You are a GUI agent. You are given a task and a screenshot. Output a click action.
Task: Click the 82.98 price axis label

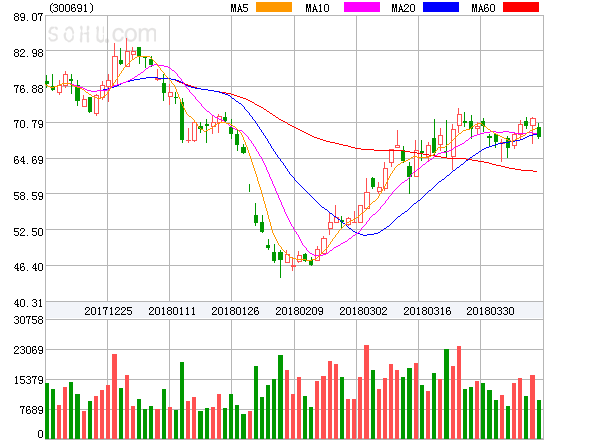(28, 53)
